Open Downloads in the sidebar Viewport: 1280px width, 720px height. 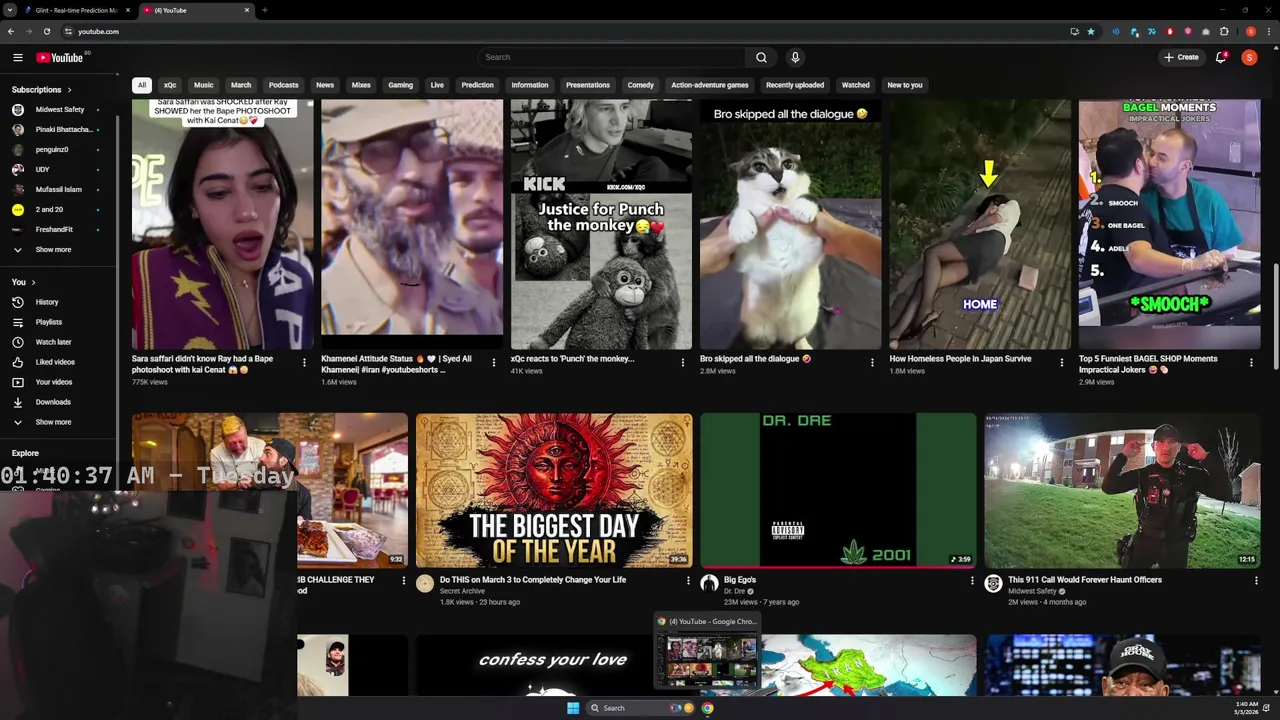pyautogui.click(x=53, y=402)
